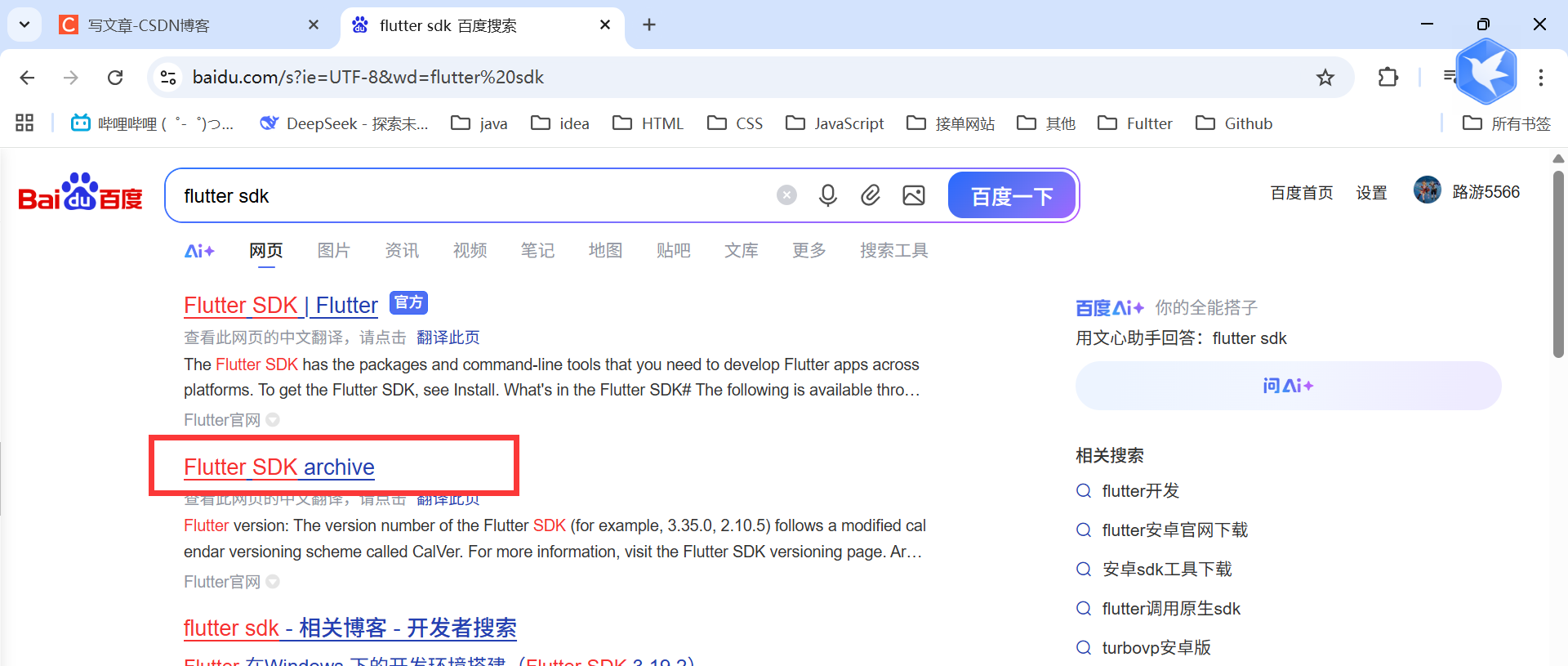
Task: Click the page vertical scrollbar thumb
Action: (1558, 264)
